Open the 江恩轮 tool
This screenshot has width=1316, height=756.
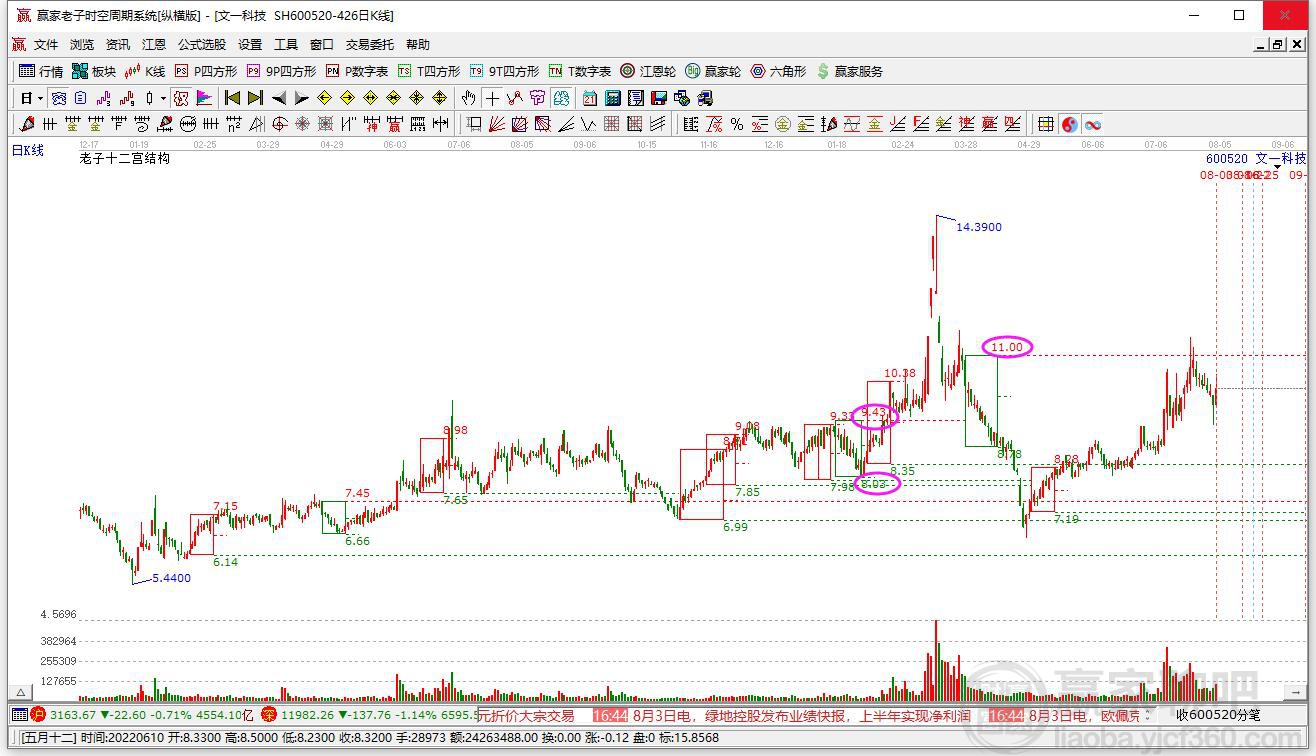pos(648,71)
